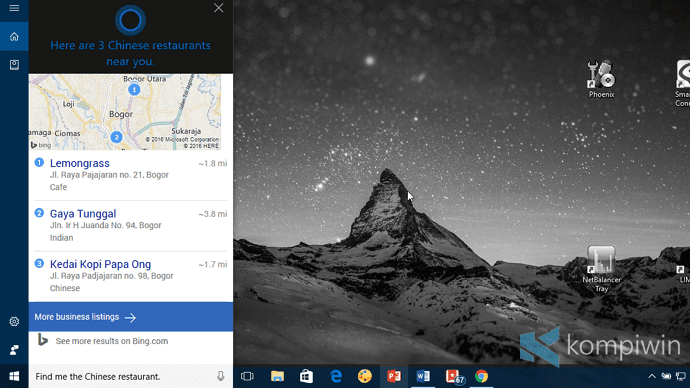This screenshot has height=388, width=690.
Task: Open Cortana settings gear
Action: pyautogui.click(x=14, y=322)
